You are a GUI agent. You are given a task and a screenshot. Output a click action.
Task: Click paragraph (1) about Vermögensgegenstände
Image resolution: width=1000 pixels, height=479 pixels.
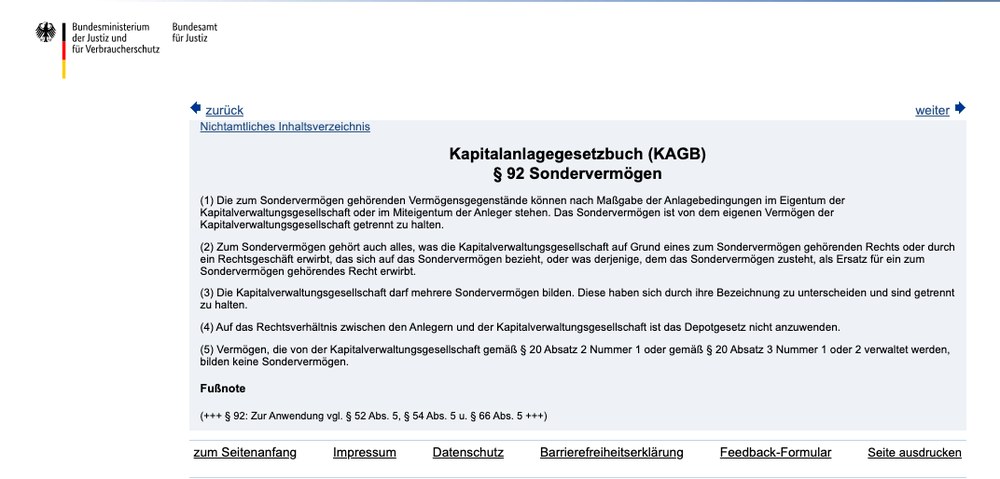[522, 212]
